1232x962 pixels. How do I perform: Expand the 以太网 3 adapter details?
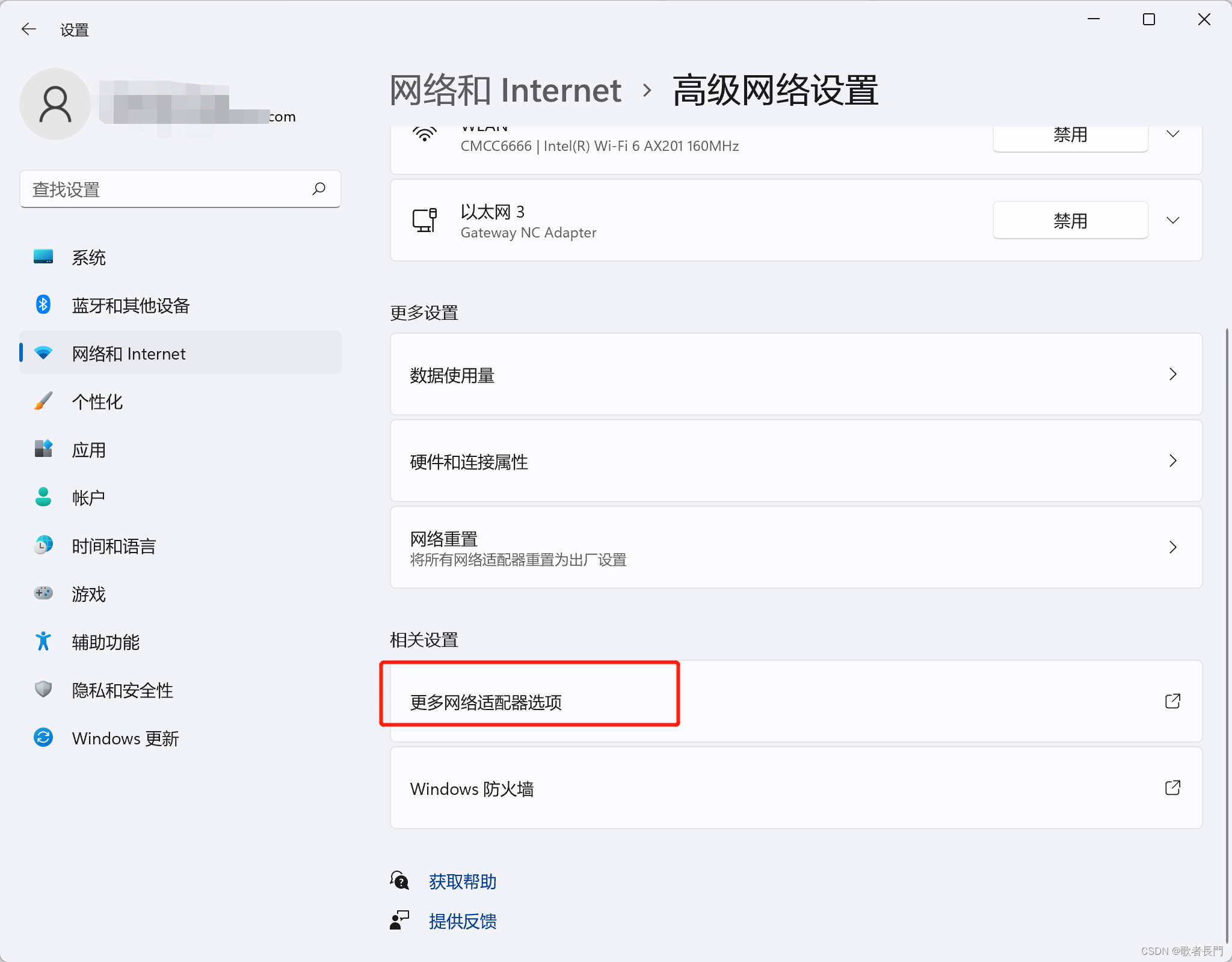[1172, 220]
